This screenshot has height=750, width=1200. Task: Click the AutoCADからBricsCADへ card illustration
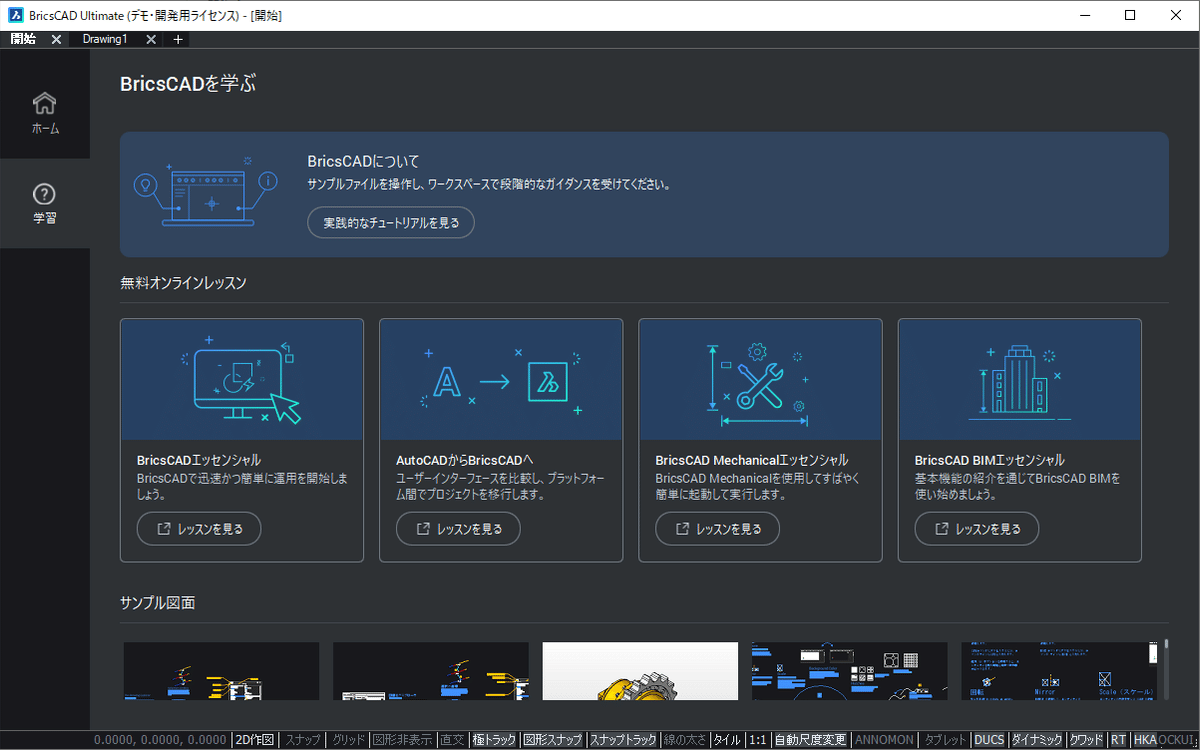click(501, 380)
